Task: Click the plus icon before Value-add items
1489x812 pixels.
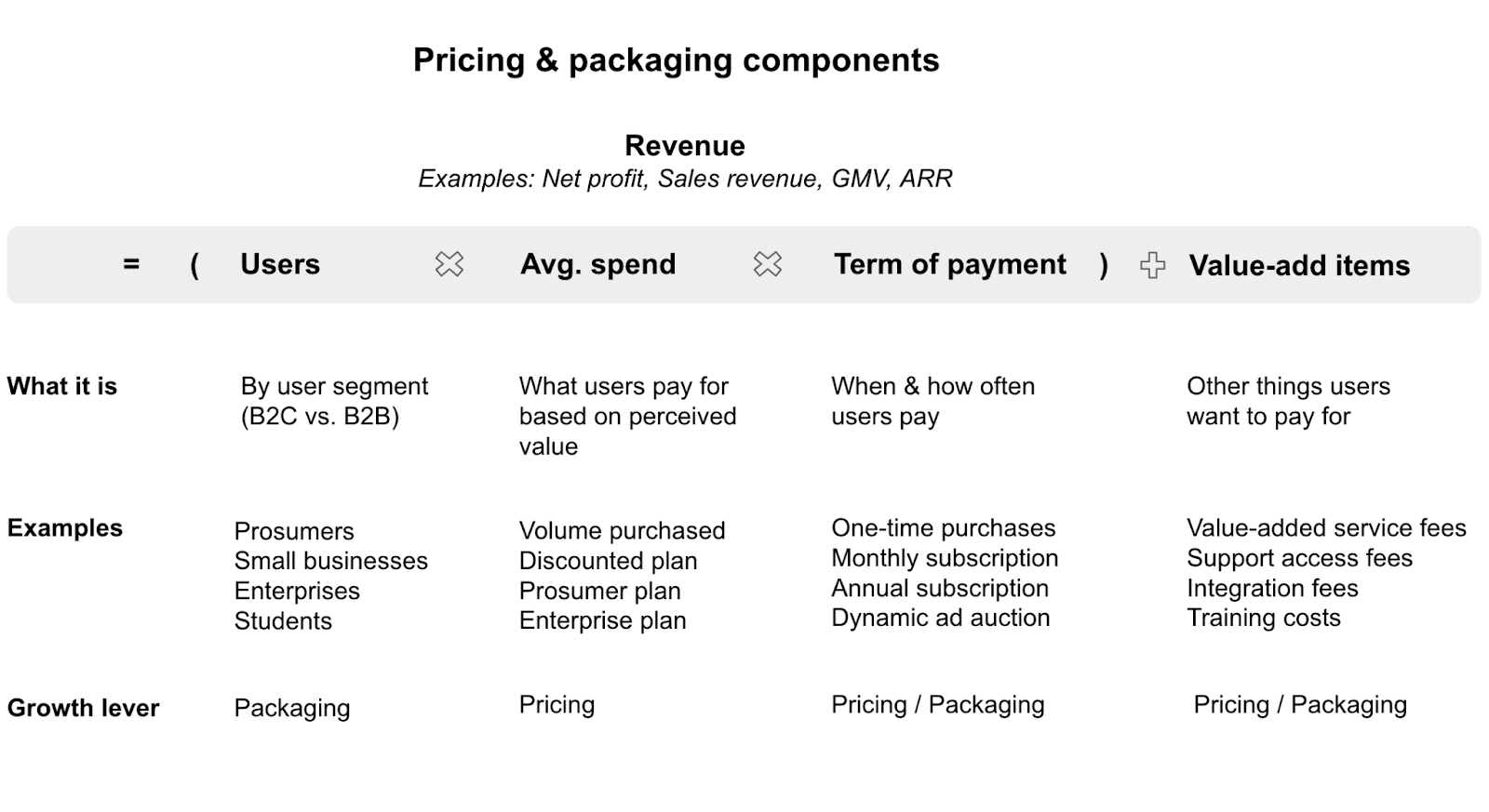Action: [x=1152, y=265]
